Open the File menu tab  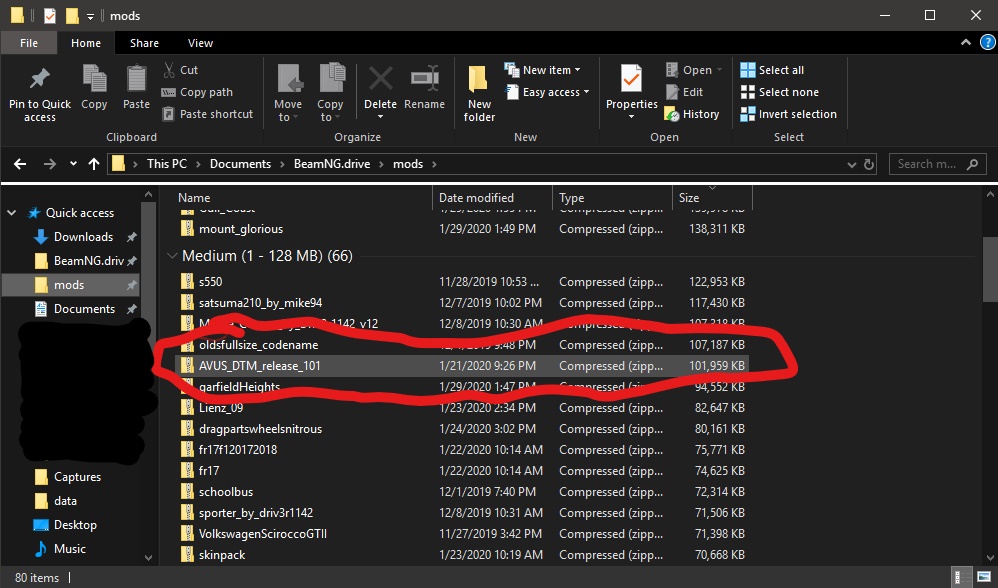[29, 43]
